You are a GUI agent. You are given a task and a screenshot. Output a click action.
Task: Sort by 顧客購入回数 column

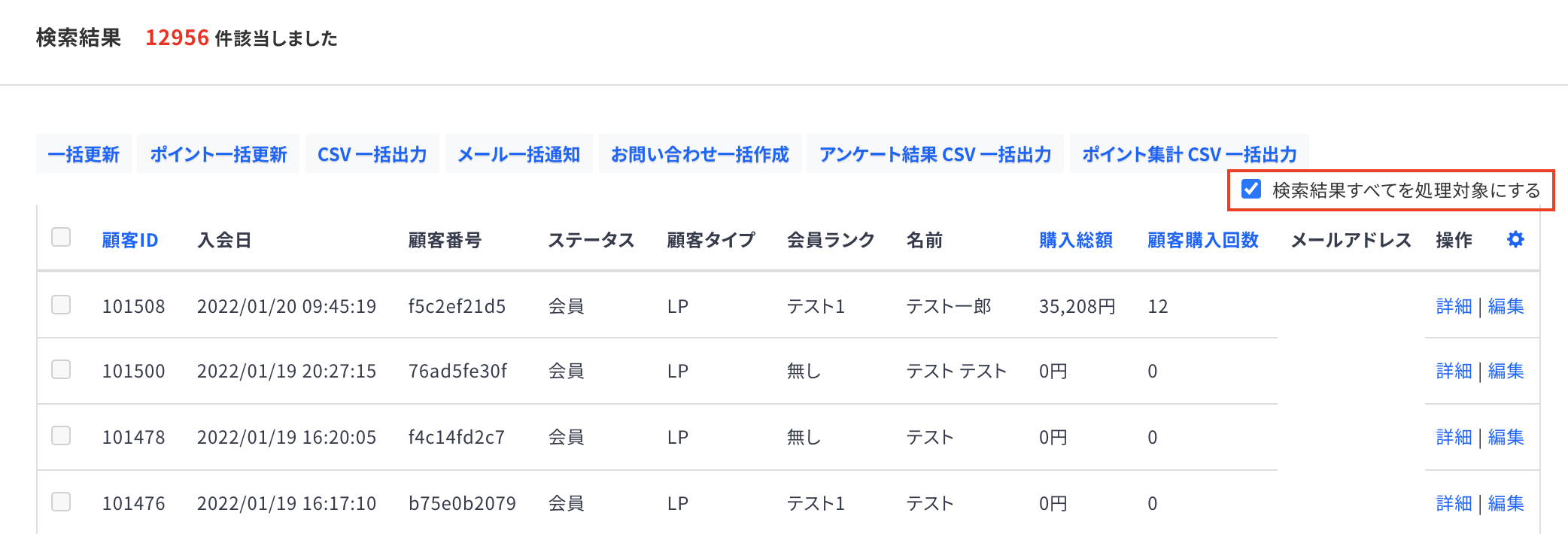(1203, 240)
